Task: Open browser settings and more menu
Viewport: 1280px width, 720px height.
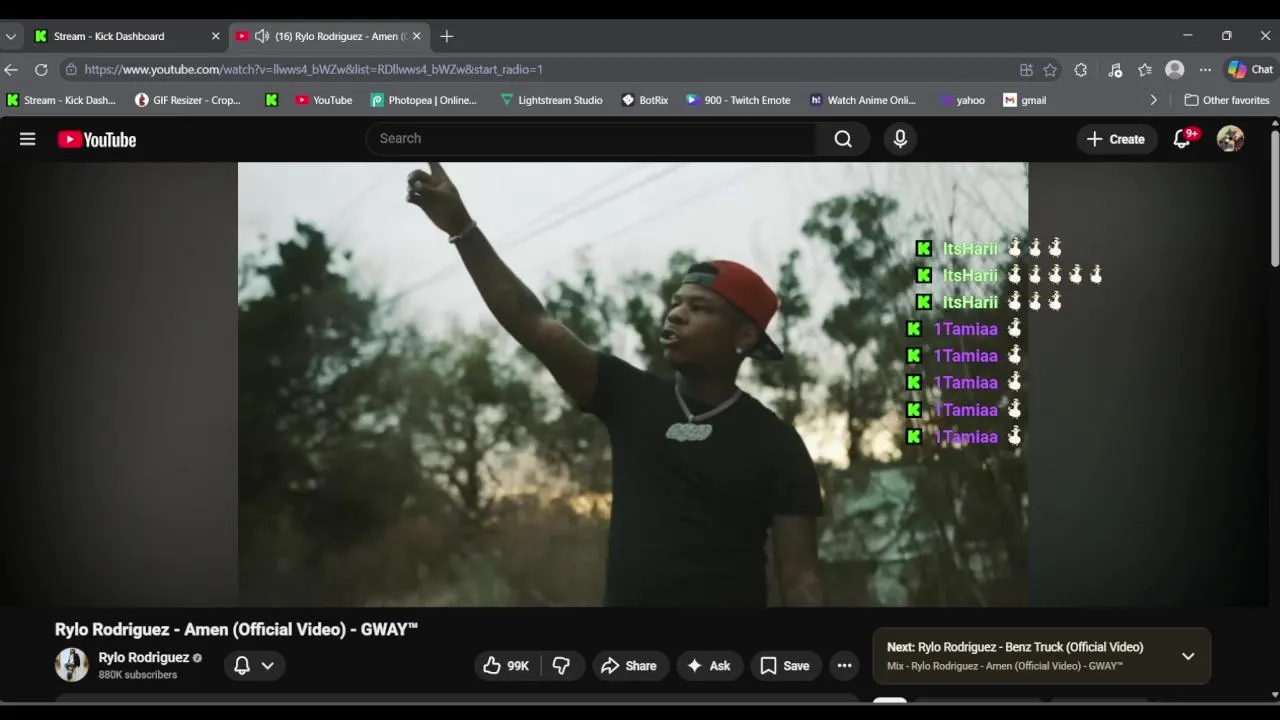Action: coord(1205,70)
